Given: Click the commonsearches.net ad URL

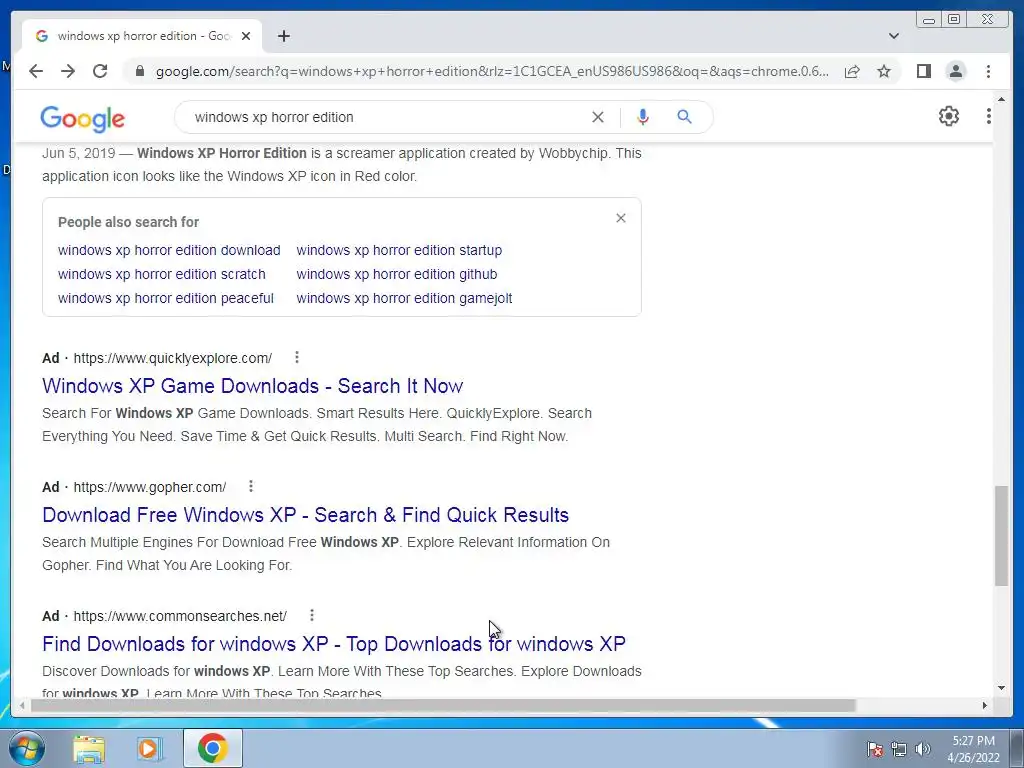Looking at the screenshot, I should coord(180,616).
